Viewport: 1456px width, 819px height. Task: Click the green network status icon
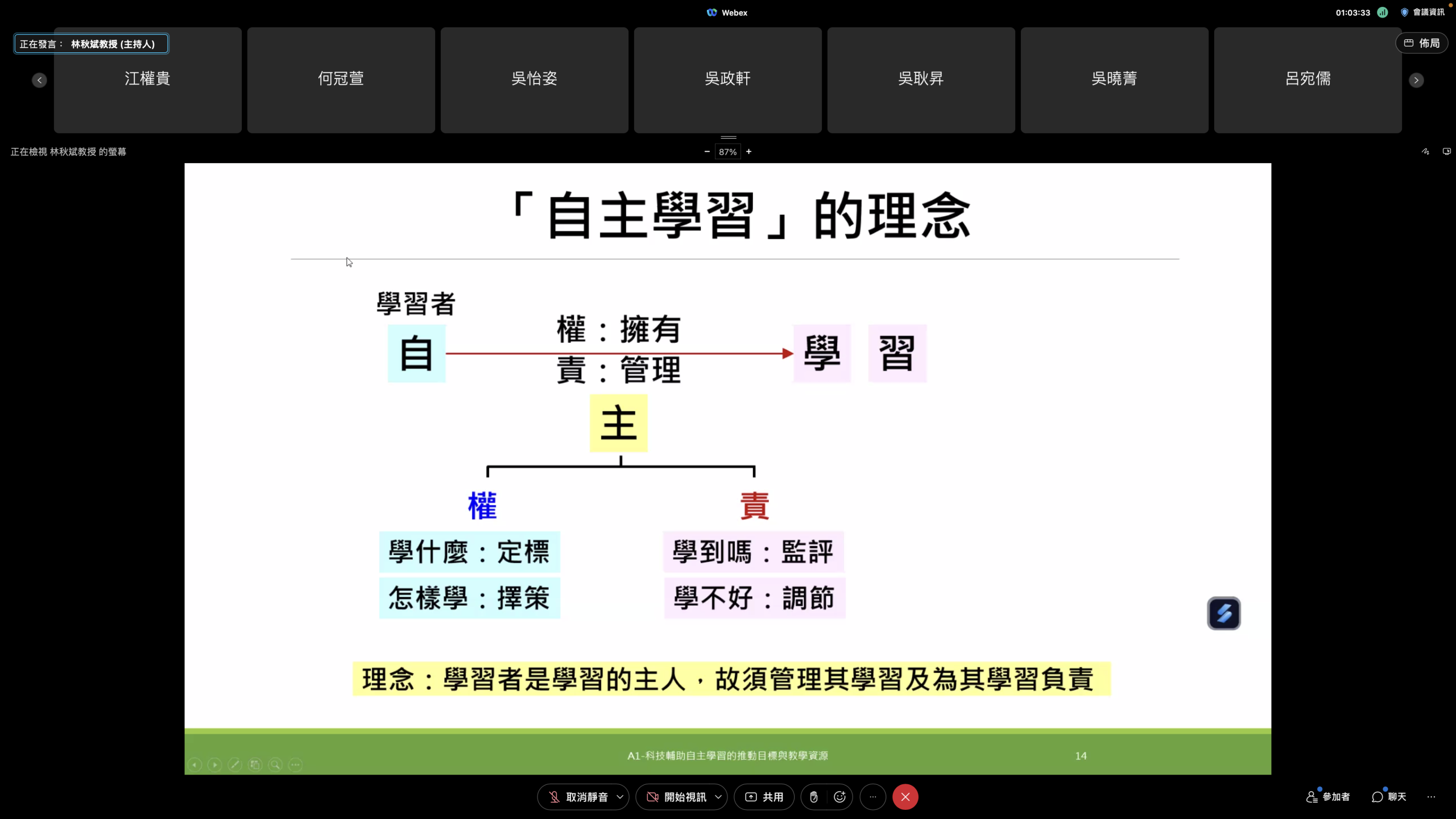pos(1383,13)
